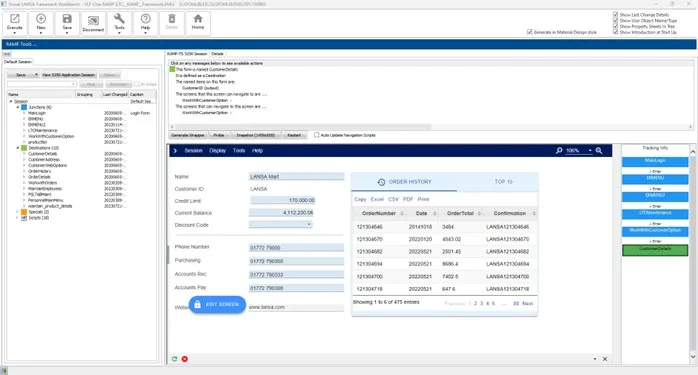Toggle Generate in Material Design style checkbox
Image resolution: width=698 pixels, height=375 pixels.
coord(530,32)
